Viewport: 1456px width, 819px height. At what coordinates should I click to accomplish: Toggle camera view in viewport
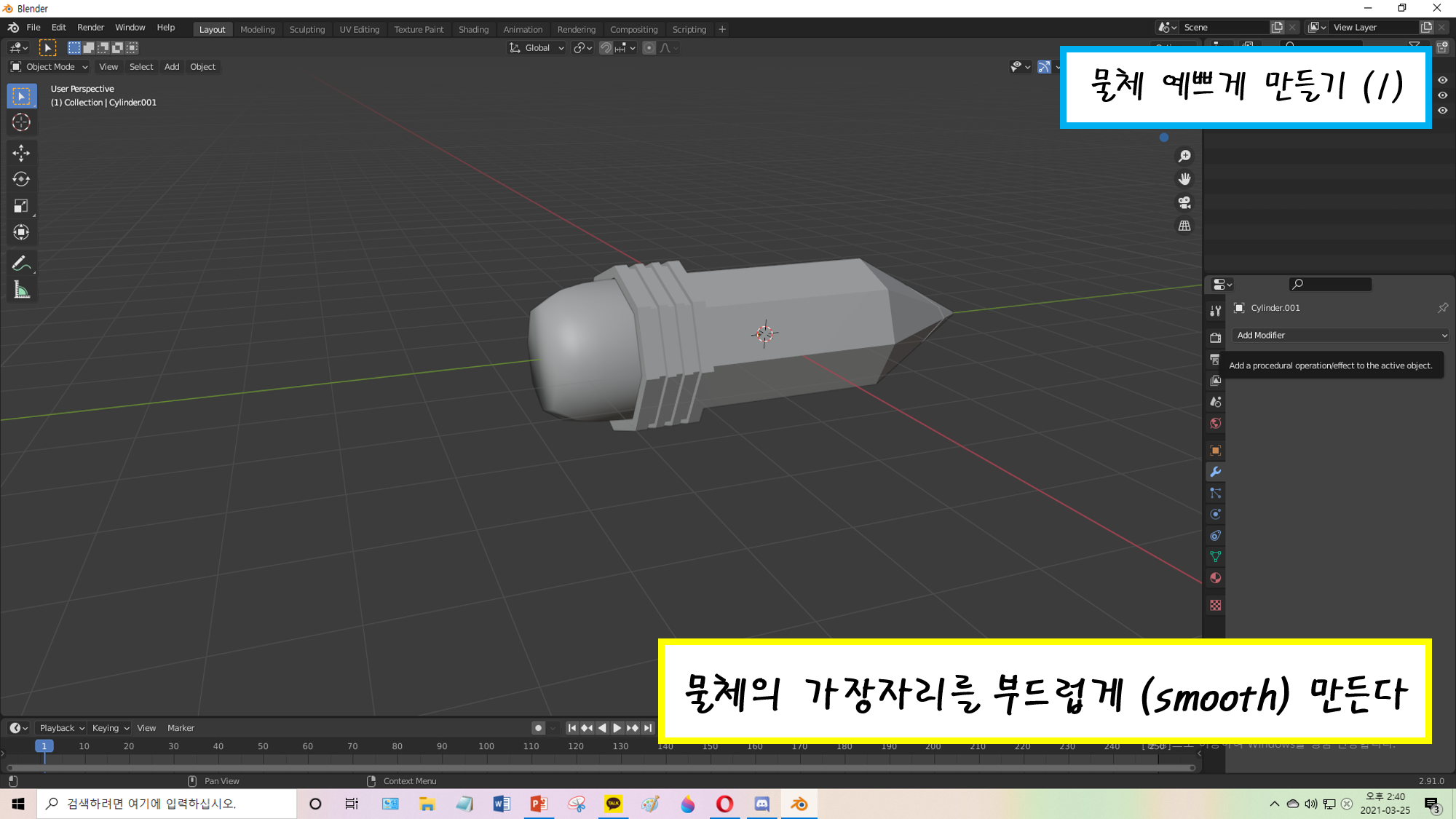[x=1184, y=202]
